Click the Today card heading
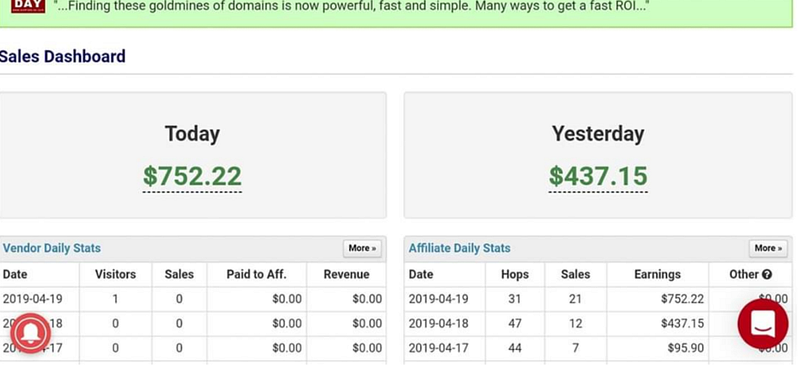The height and width of the screenshot is (365, 800). [x=192, y=134]
